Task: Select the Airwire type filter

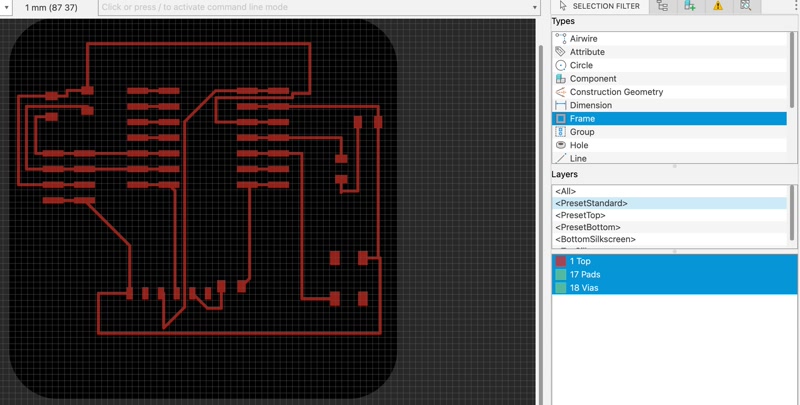Action: pyautogui.click(x=669, y=38)
